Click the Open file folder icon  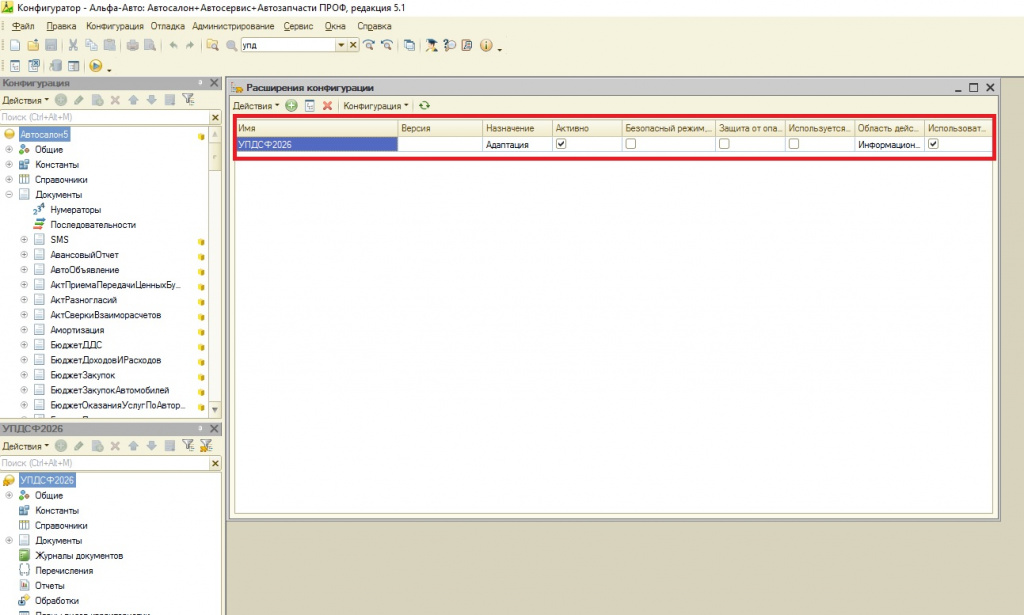[x=33, y=45]
